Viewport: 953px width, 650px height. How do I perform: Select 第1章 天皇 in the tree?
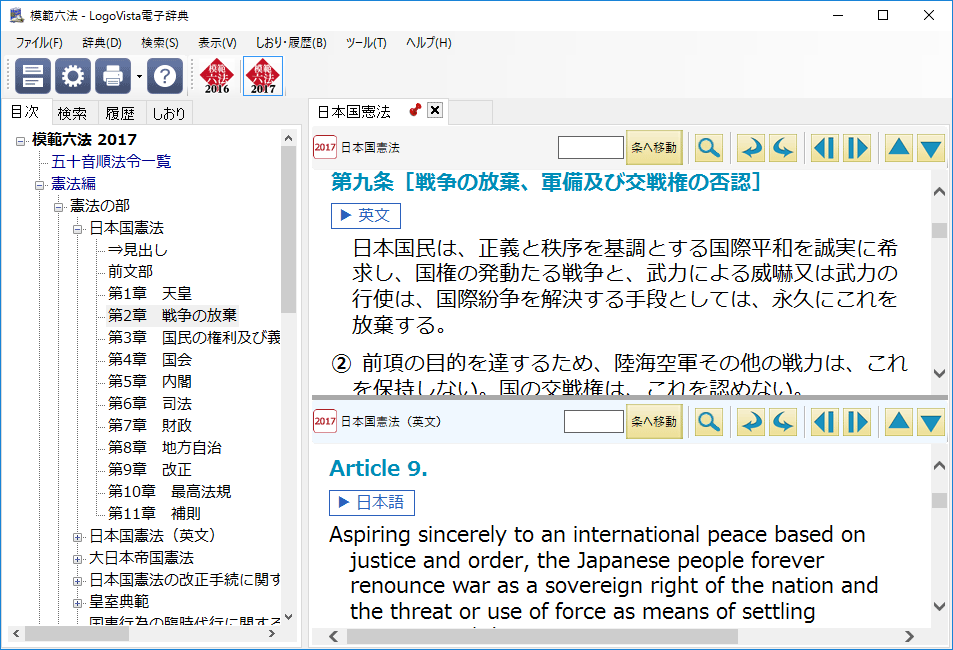click(150, 294)
